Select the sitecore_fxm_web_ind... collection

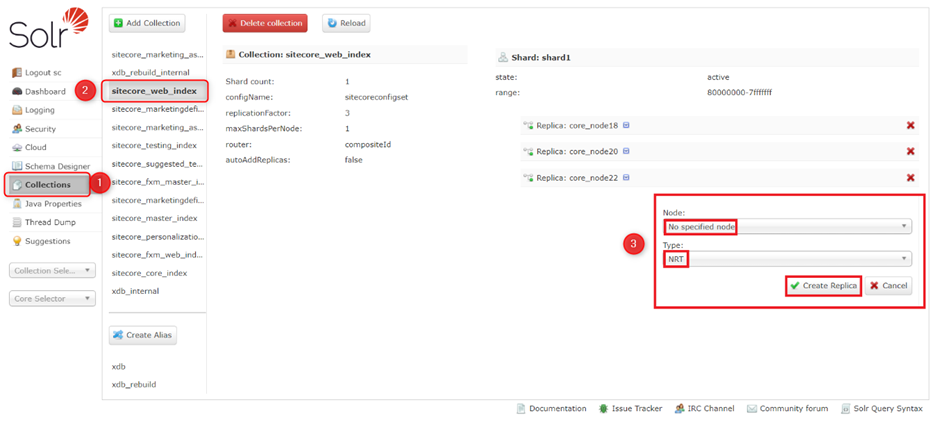[x=158, y=255]
